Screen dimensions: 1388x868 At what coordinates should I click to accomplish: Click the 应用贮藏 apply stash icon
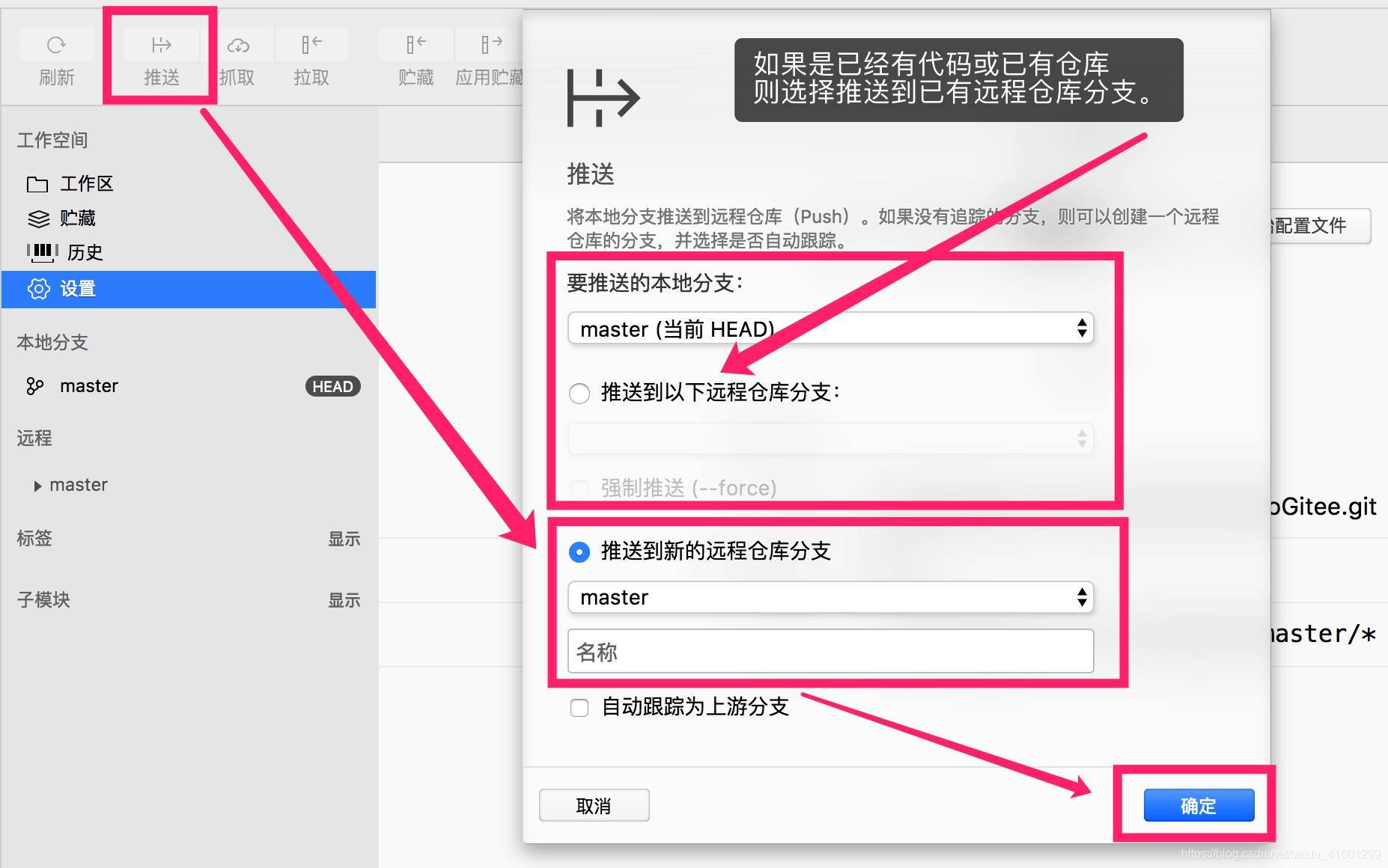click(490, 45)
